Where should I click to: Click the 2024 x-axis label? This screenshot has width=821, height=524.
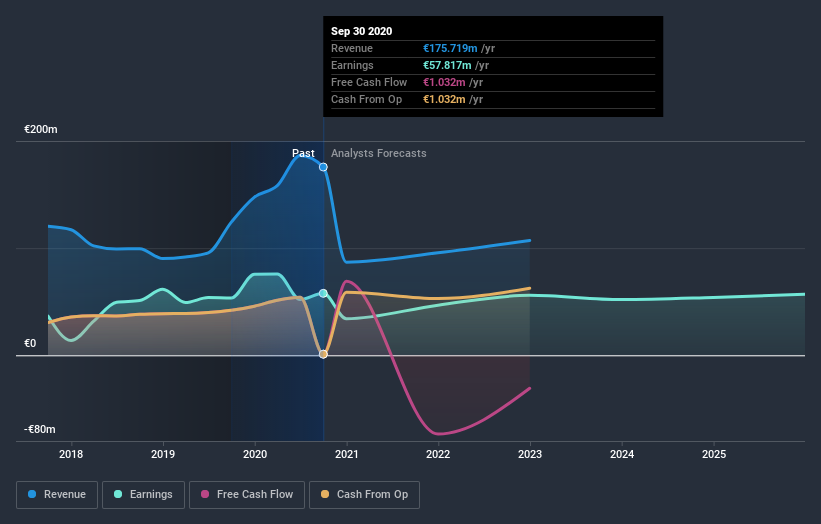622,454
